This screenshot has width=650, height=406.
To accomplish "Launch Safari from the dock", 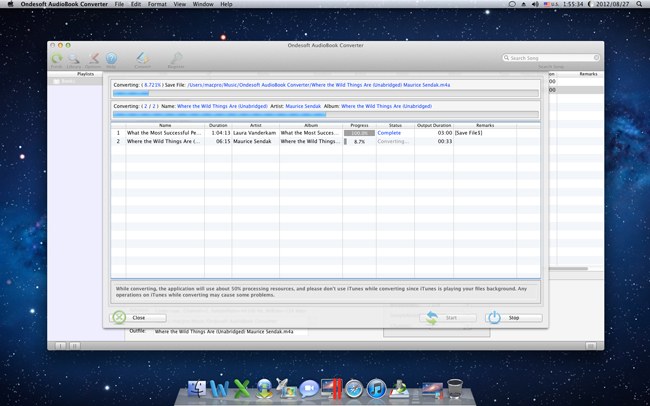I will [354, 389].
